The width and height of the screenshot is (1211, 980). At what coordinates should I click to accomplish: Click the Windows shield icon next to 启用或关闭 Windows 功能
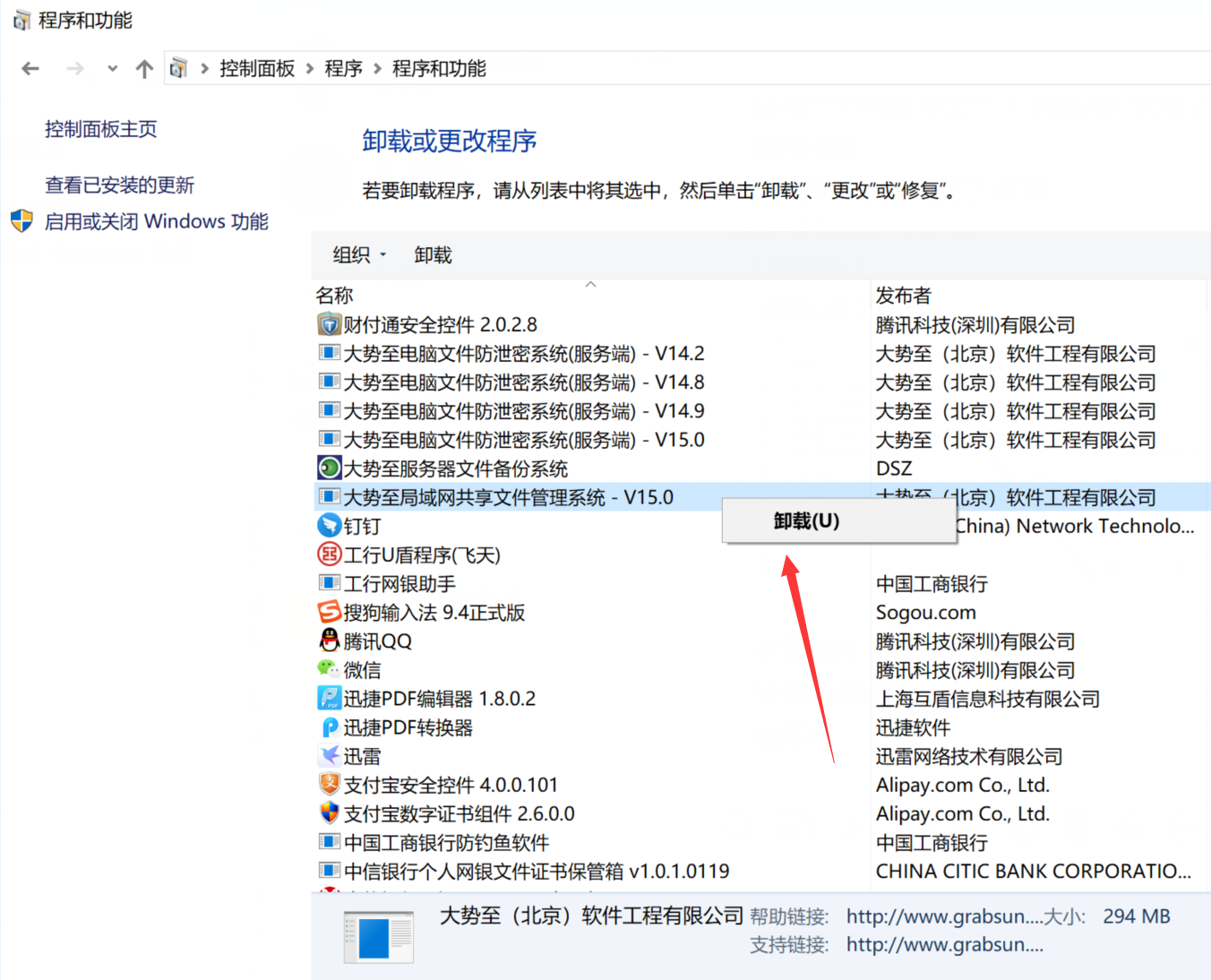pos(22,221)
